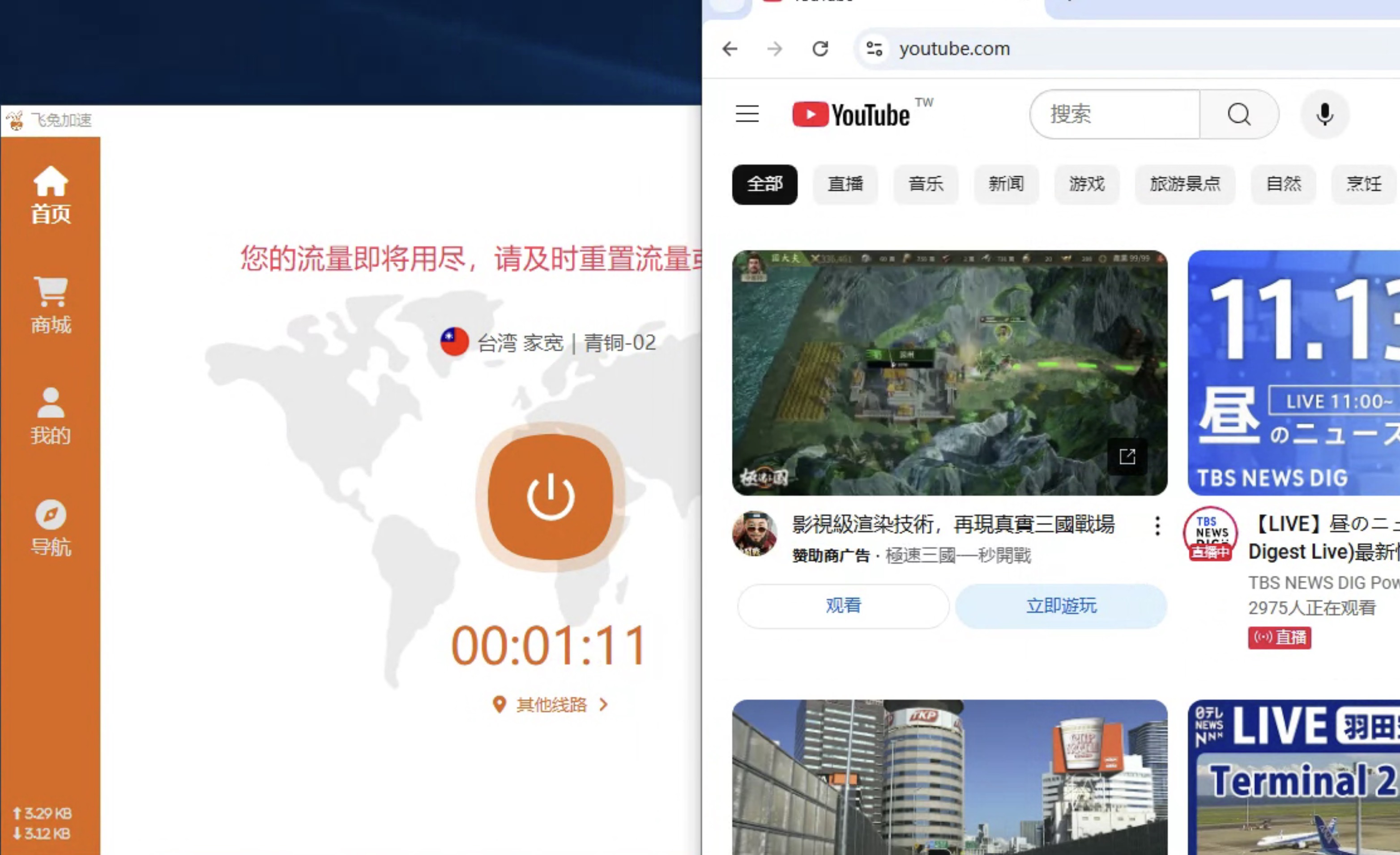Click the YouTube 搜索 search field
The width and height of the screenshot is (1400, 855).
click(x=1115, y=114)
